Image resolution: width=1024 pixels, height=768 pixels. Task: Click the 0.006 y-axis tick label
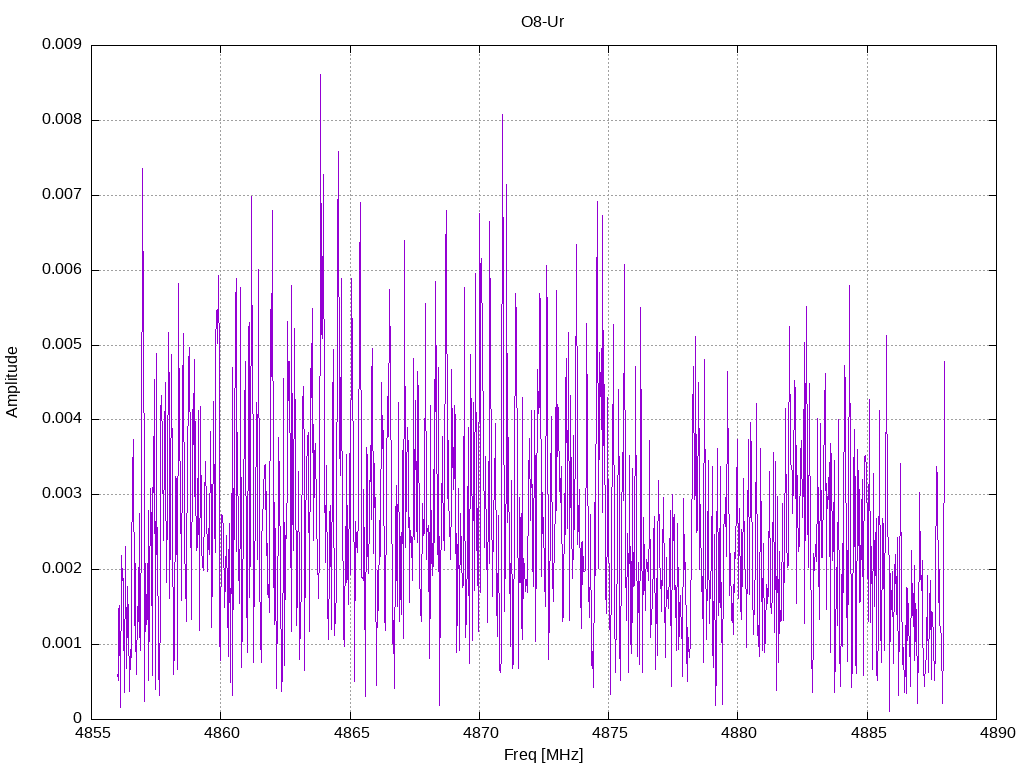(62, 270)
